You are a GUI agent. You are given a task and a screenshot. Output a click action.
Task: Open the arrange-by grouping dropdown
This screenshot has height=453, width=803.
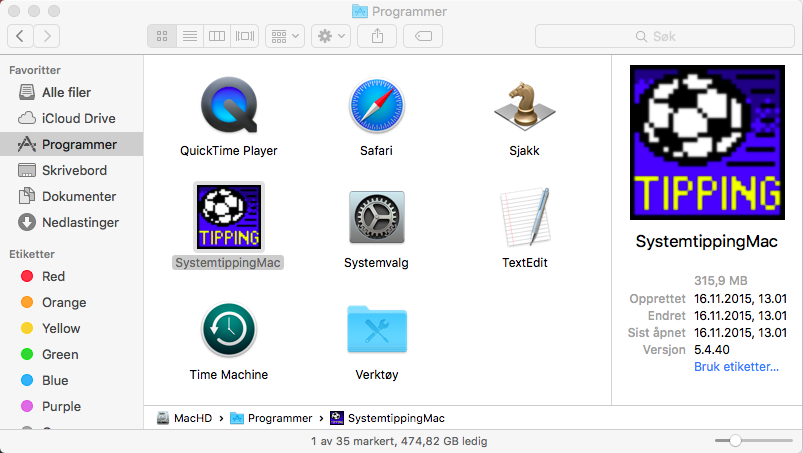[x=285, y=36]
